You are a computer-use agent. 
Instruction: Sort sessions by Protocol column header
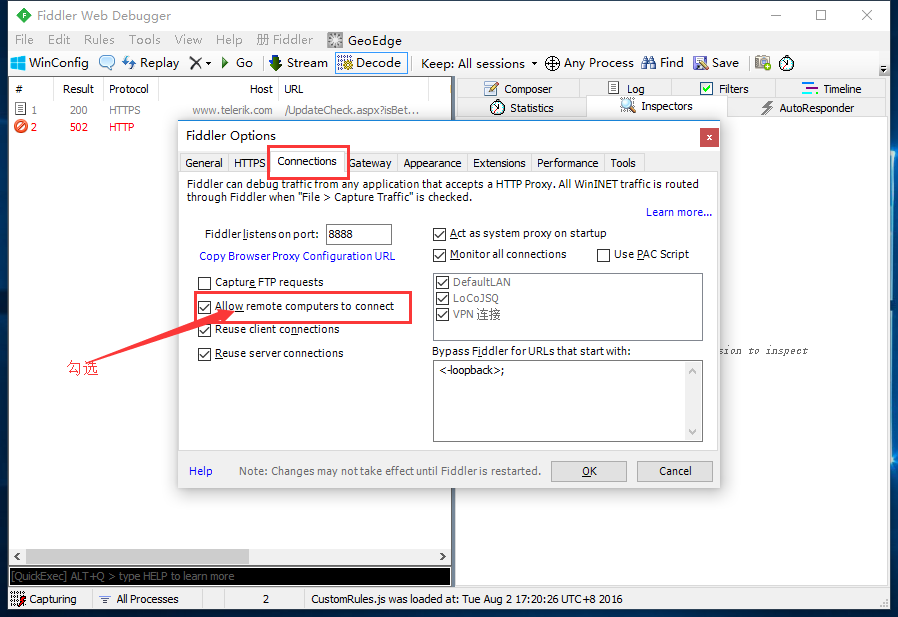click(129, 89)
